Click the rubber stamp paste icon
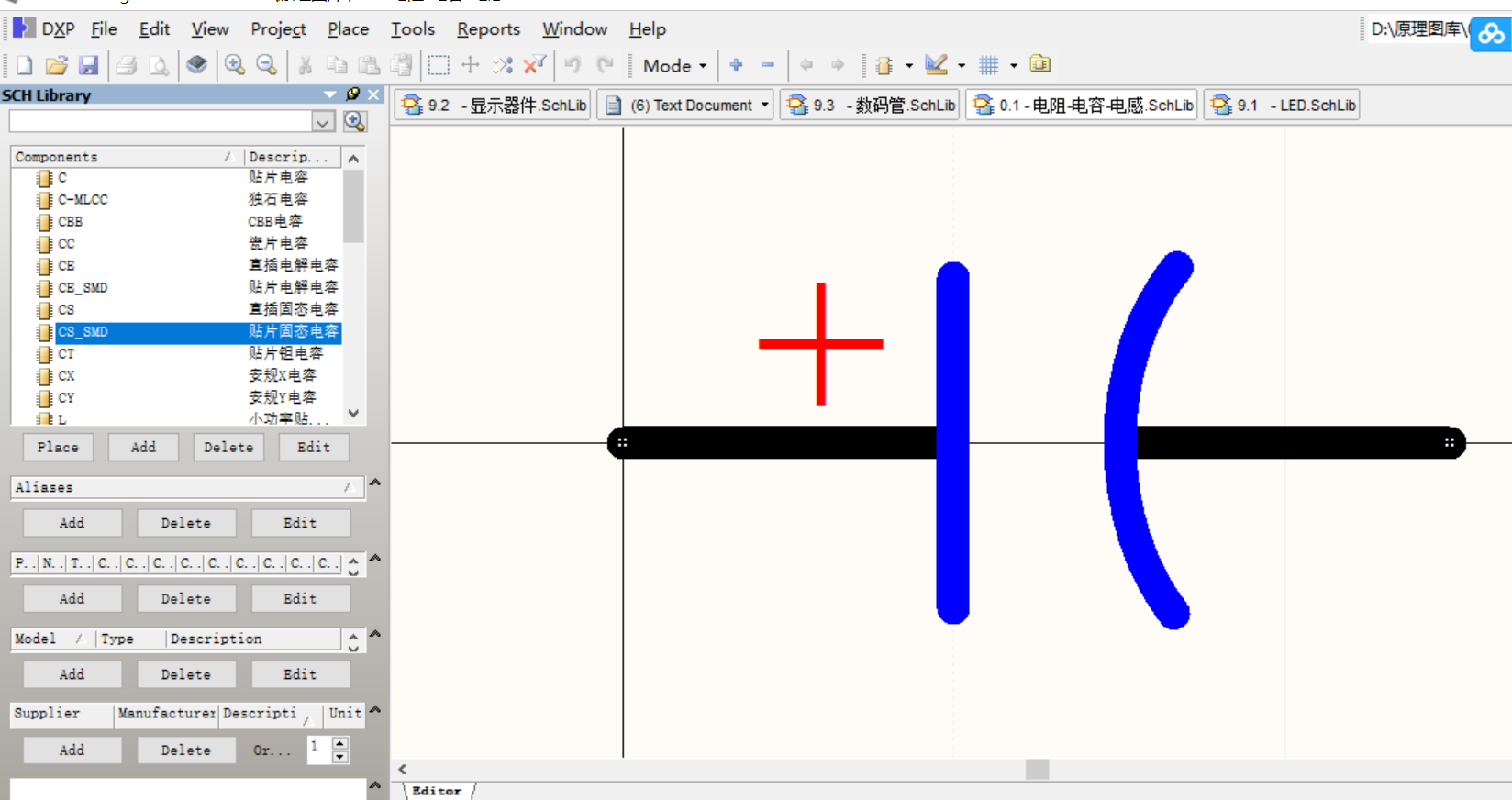1512x800 pixels. click(x=401, y=65)
